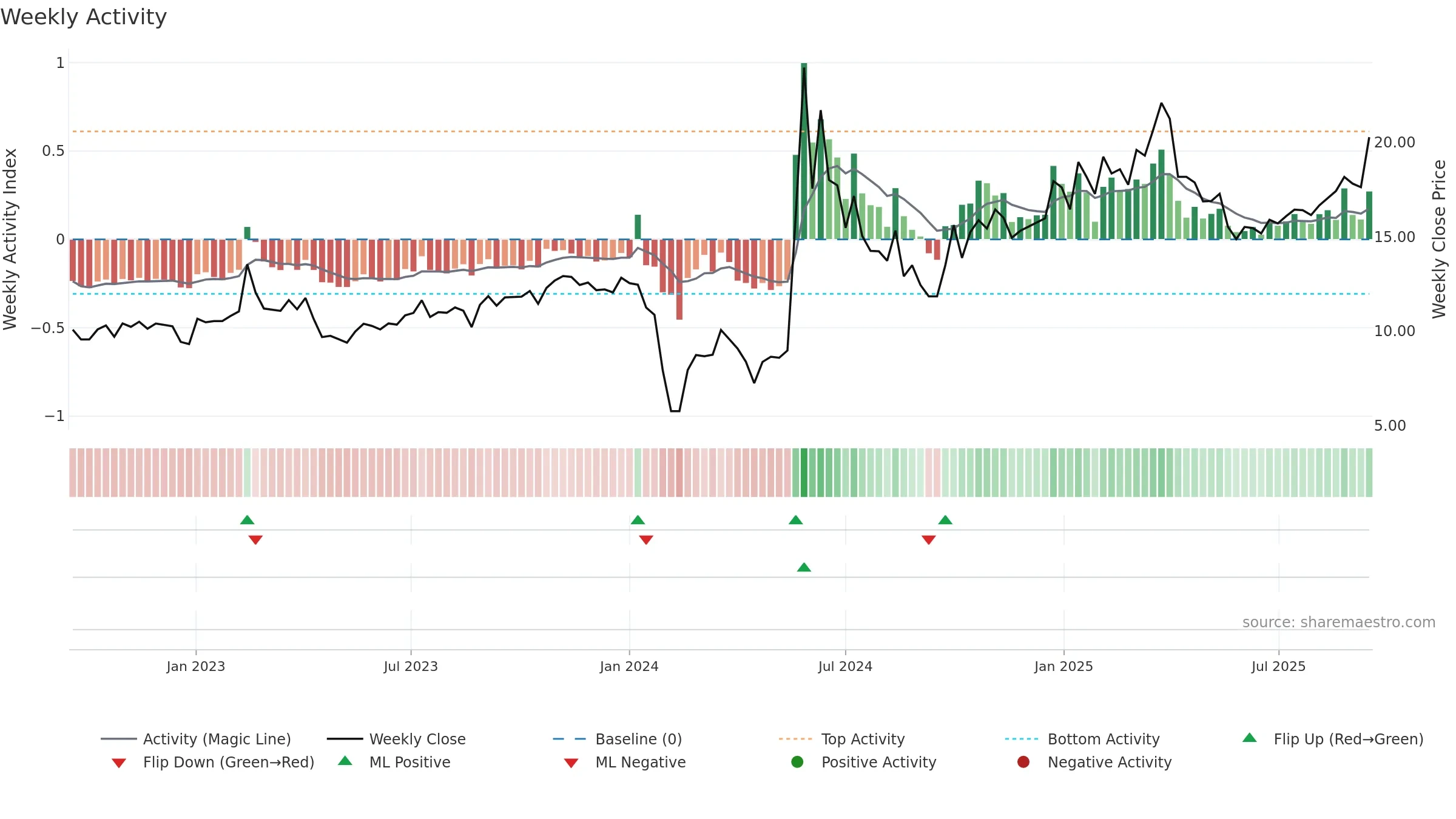The height and width of the screenshot is (819, 1456).
Task: Click the Weekly Activity Index axis label
Action: [x=10, y=239]
